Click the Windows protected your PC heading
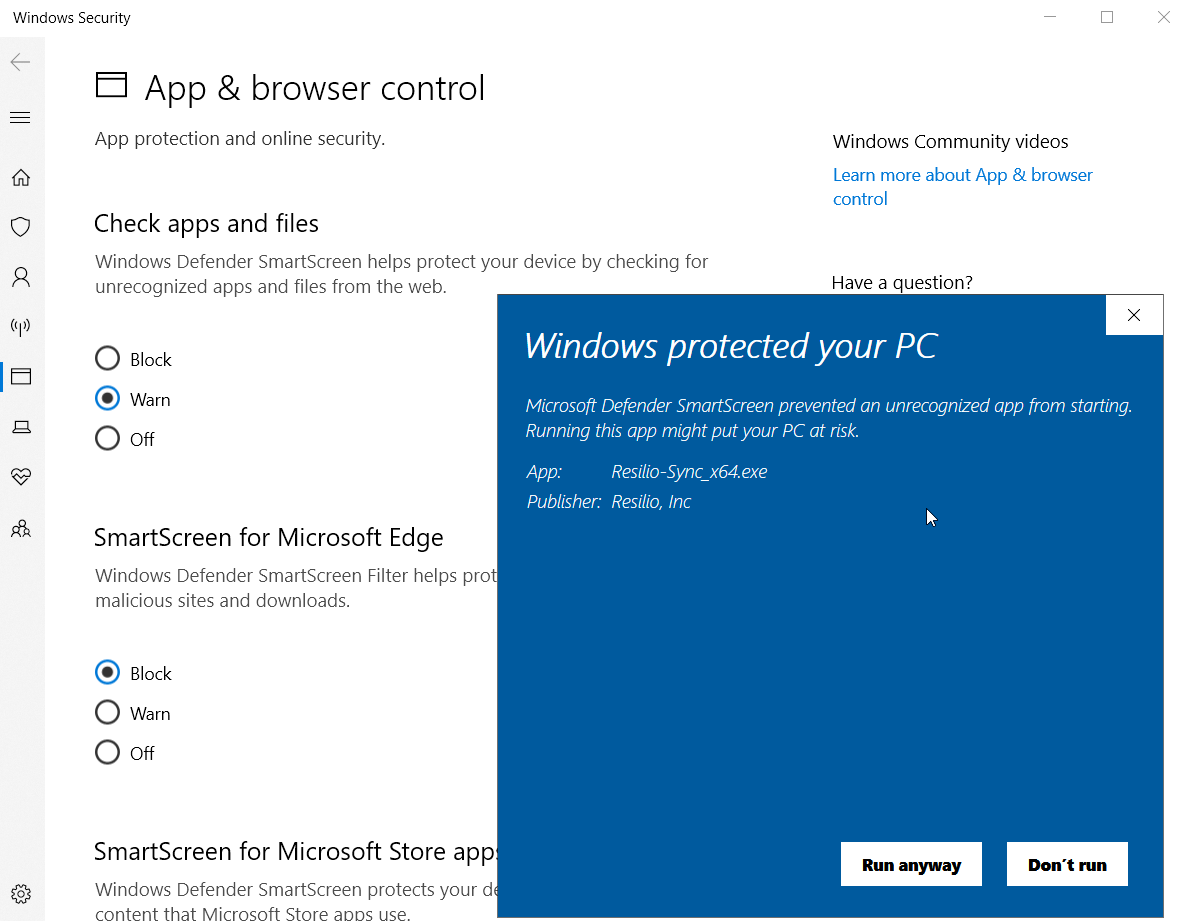This screenshot has width=1186, height=921. pos(731,346)
